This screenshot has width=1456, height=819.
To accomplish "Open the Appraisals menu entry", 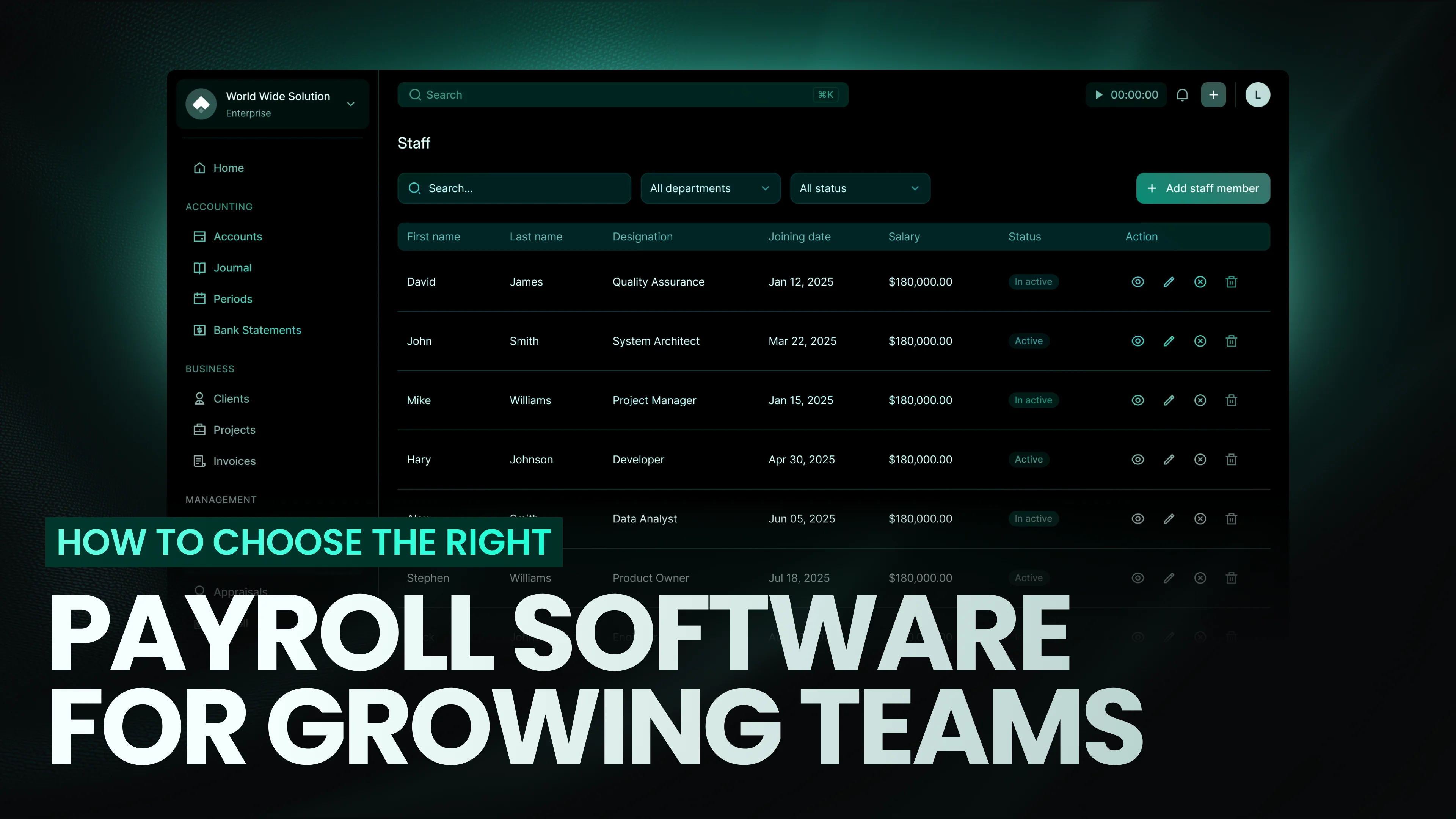I will click(240, 591).
